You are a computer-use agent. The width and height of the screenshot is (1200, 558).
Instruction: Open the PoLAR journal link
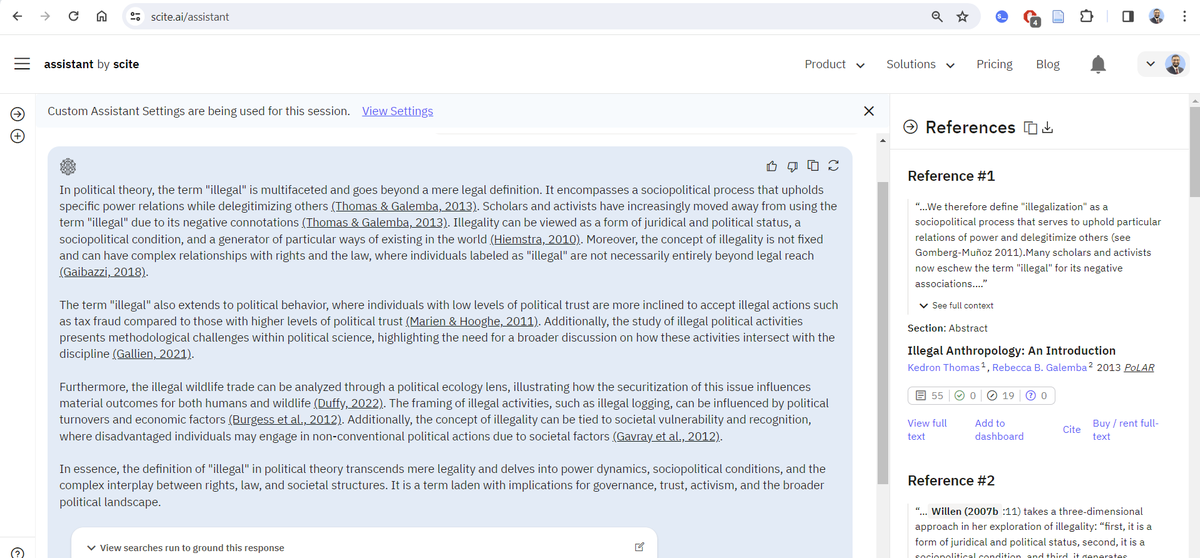(x=1137, y=367)
